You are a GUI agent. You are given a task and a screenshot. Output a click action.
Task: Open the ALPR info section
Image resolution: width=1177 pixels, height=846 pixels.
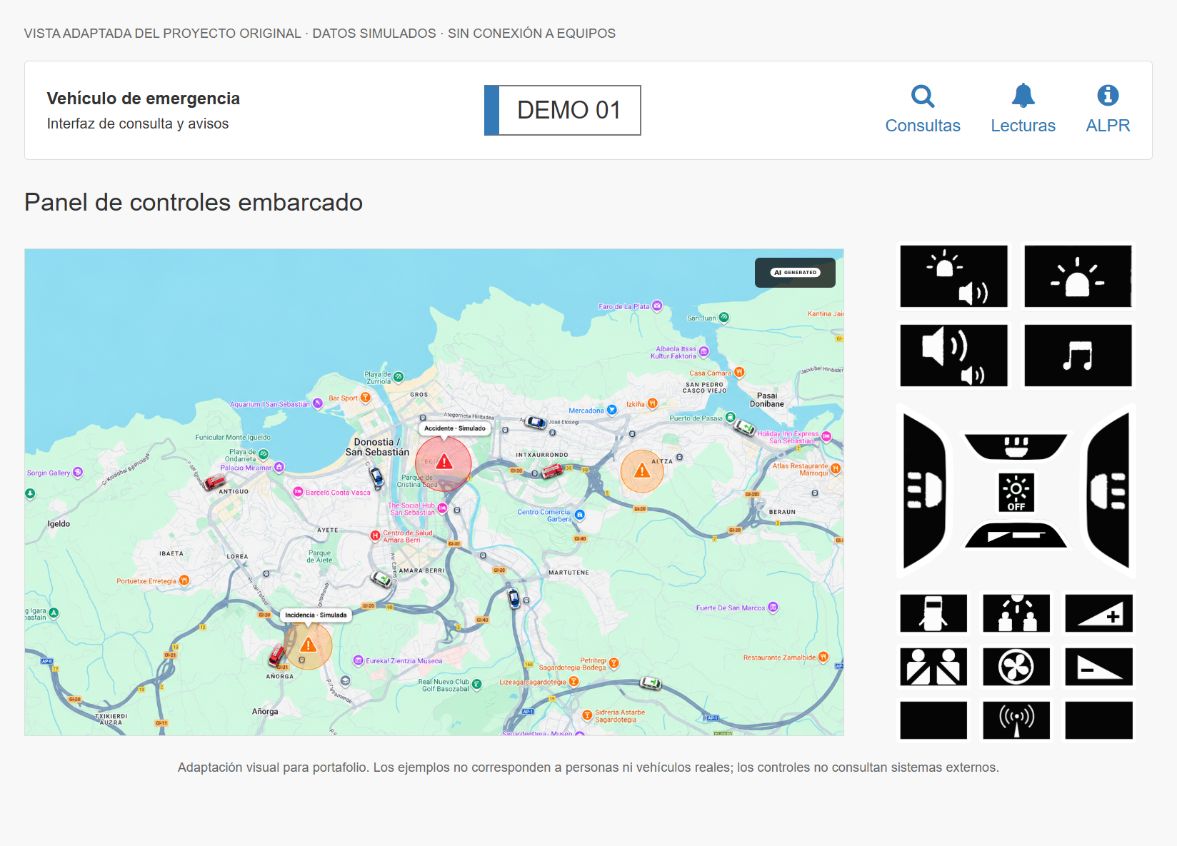[x=1108, y=110]
